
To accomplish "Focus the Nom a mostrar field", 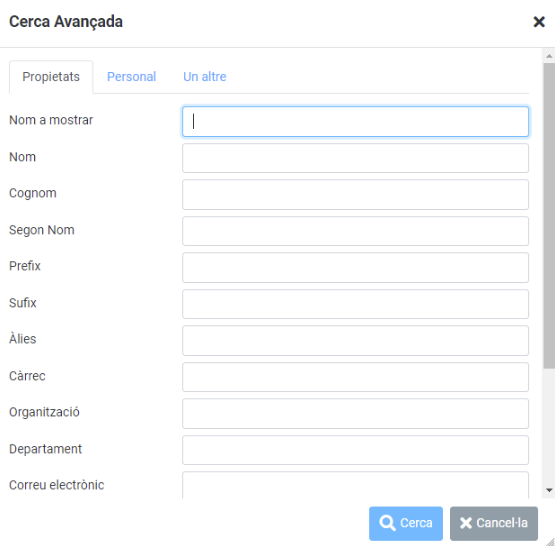I will click(x=355, y=121).
